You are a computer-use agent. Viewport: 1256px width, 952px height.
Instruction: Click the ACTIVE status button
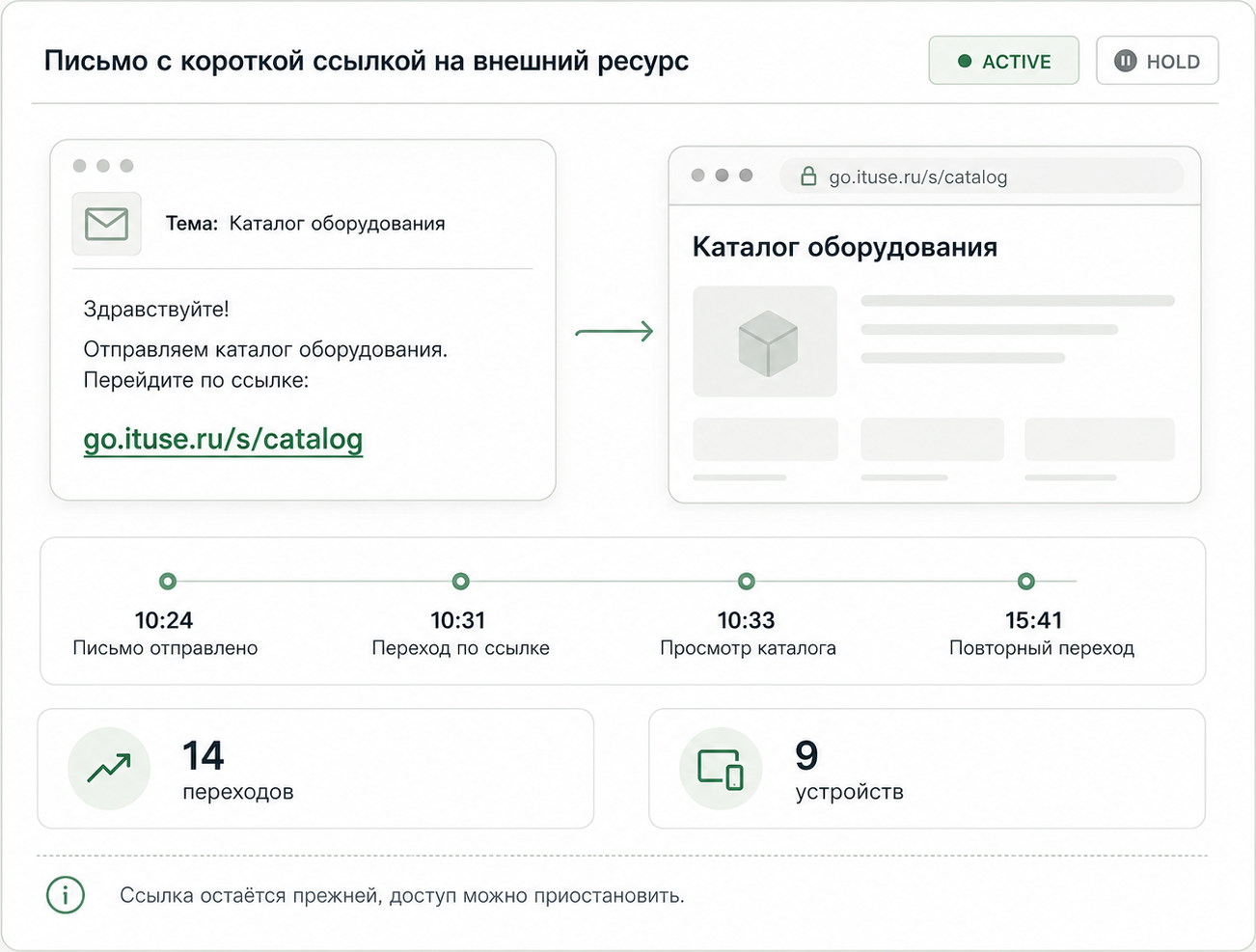click(1003, 61)
